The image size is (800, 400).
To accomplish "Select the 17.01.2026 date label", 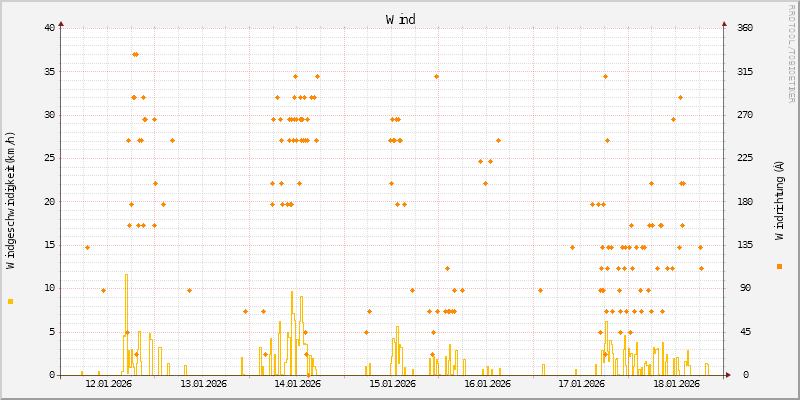I will 580,383.
